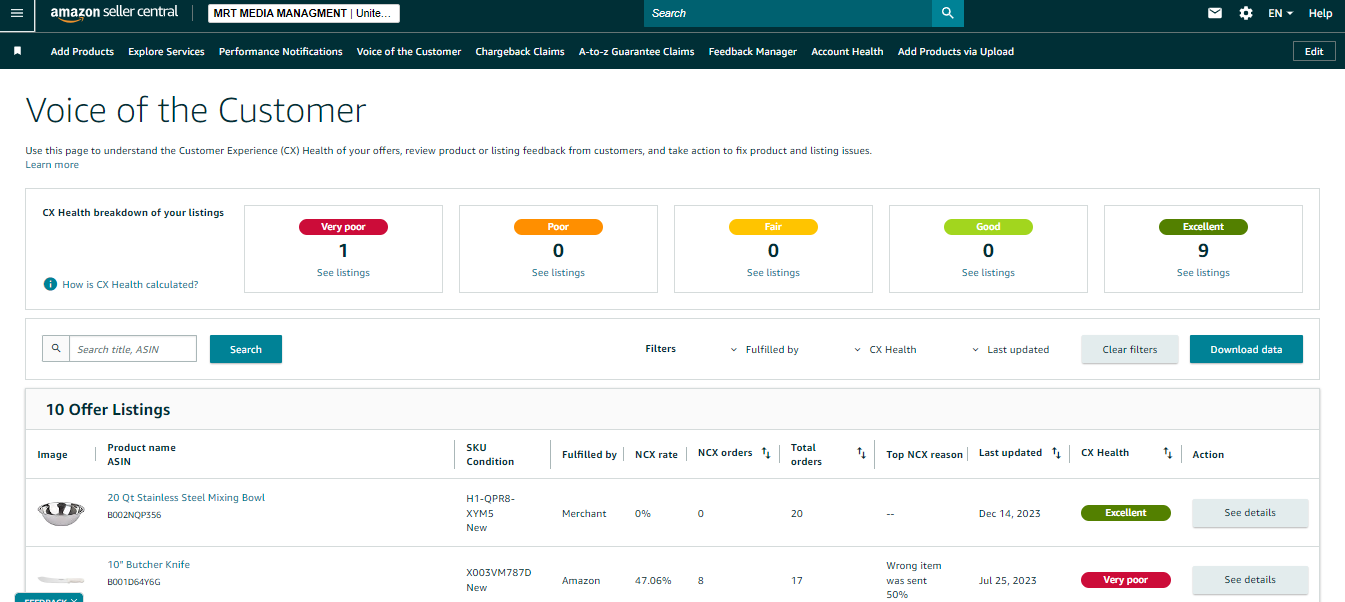
Task: Click the Search title, ASIN field
Action: (x=133, y=349)
